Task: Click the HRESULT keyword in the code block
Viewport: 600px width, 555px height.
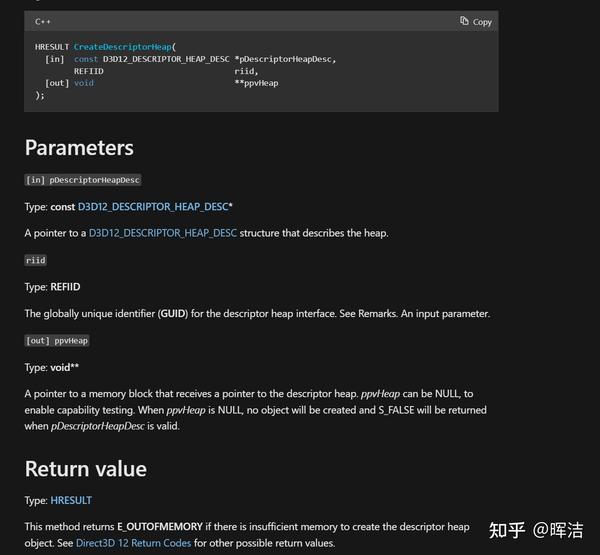Action: click(x=52, y=47)
